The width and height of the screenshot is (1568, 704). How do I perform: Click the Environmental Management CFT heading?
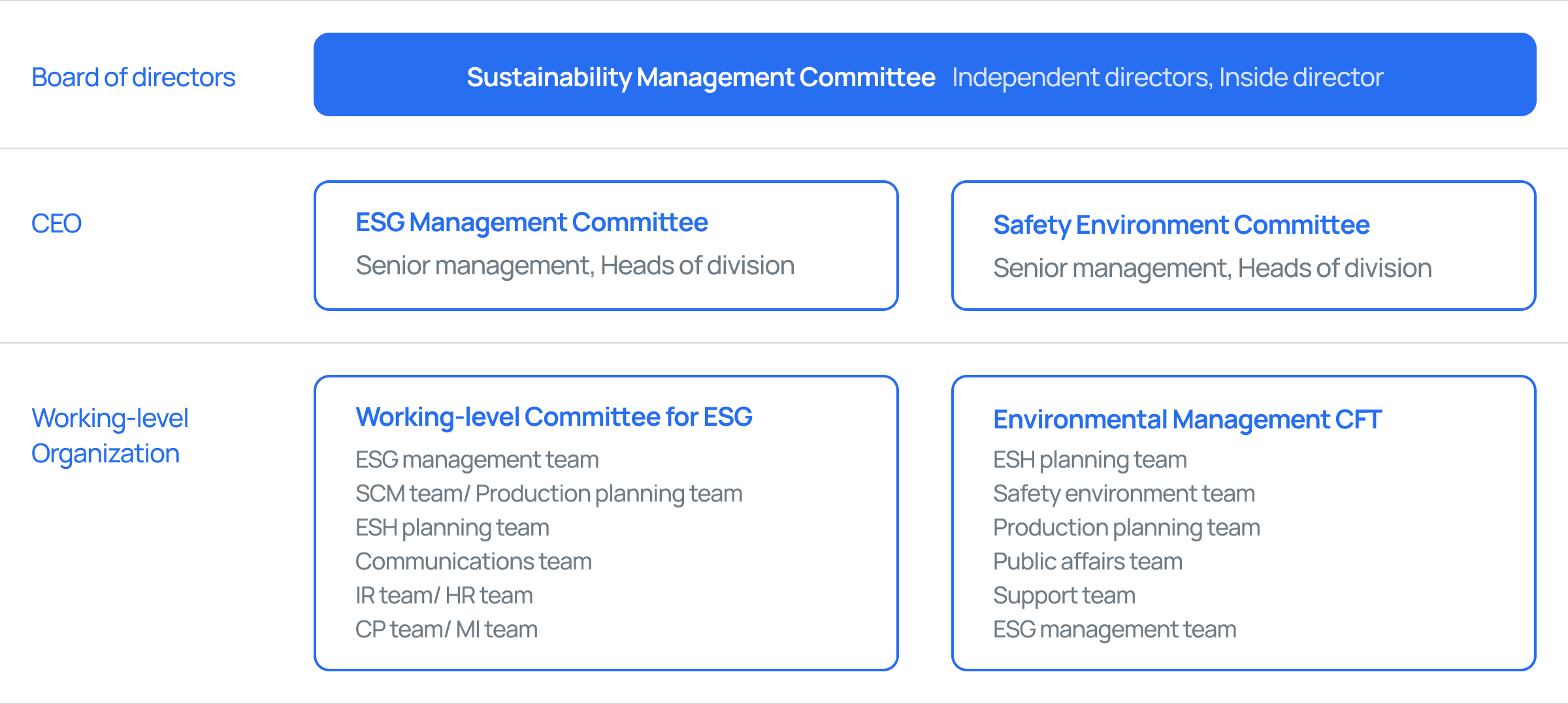point(1186,419)
